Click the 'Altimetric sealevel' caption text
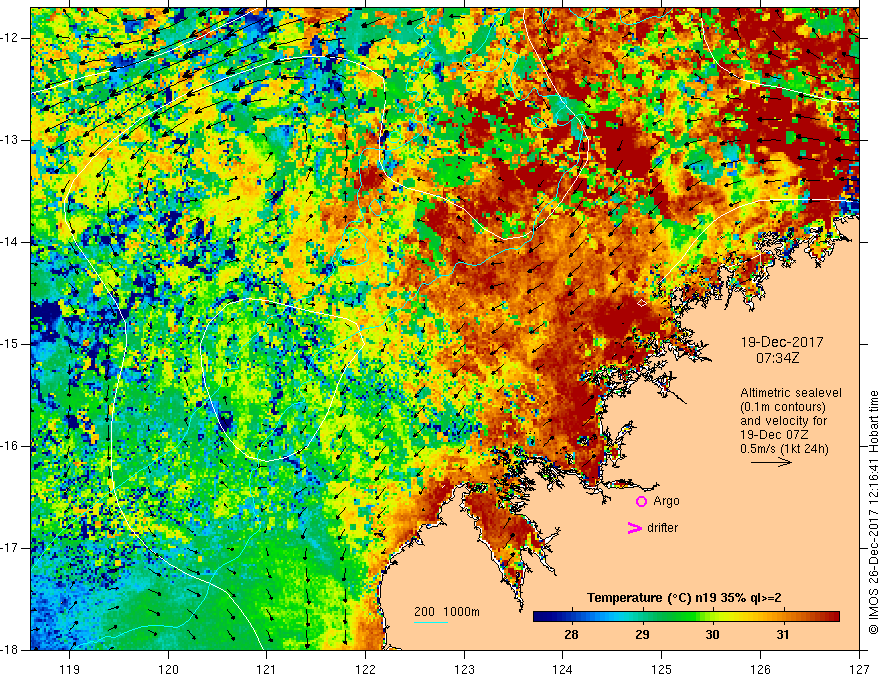The height and width of the screenshot is (680, 880). coord(791,393)
